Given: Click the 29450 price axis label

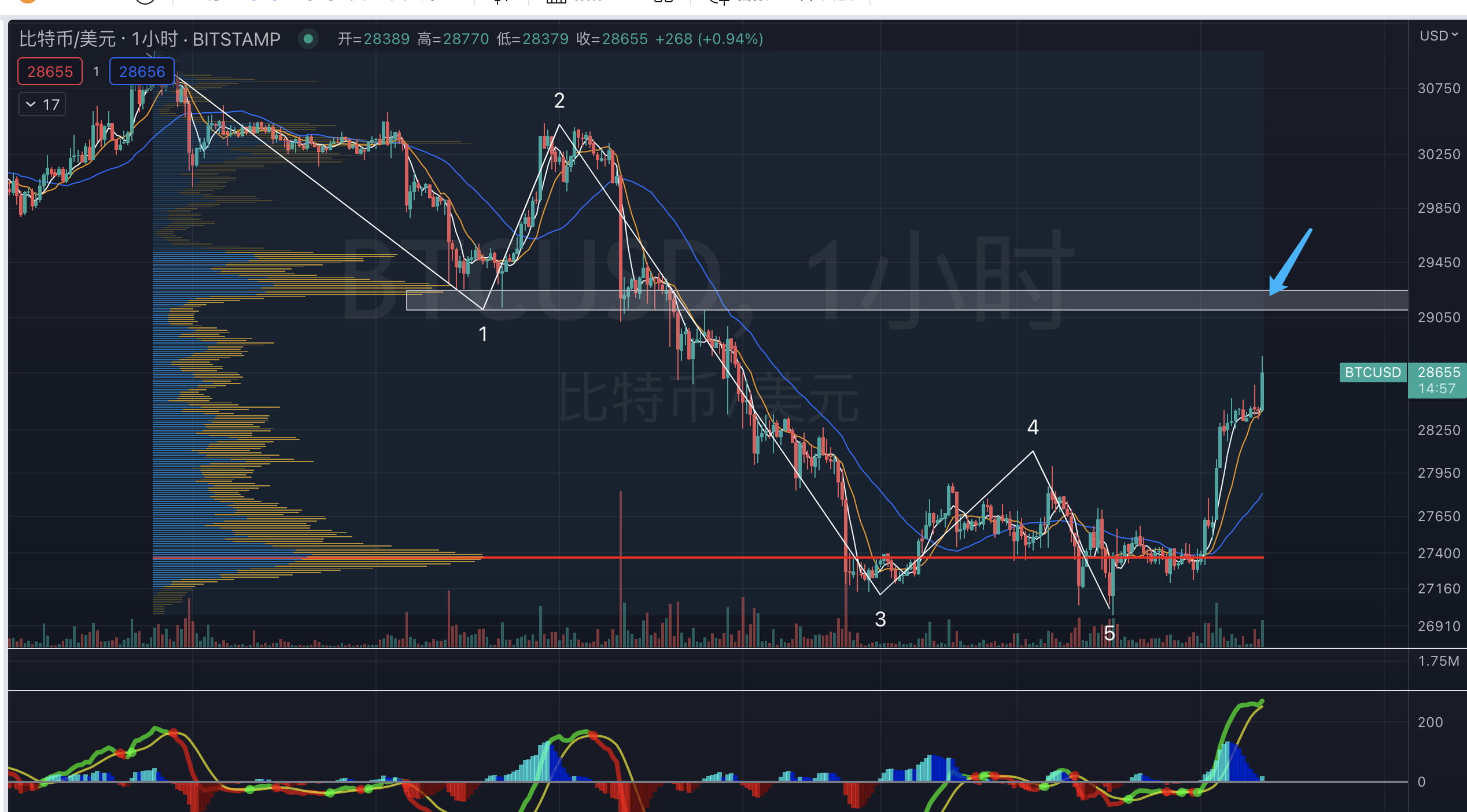Looking at the screenshot, I should (x=1439, y=263).
